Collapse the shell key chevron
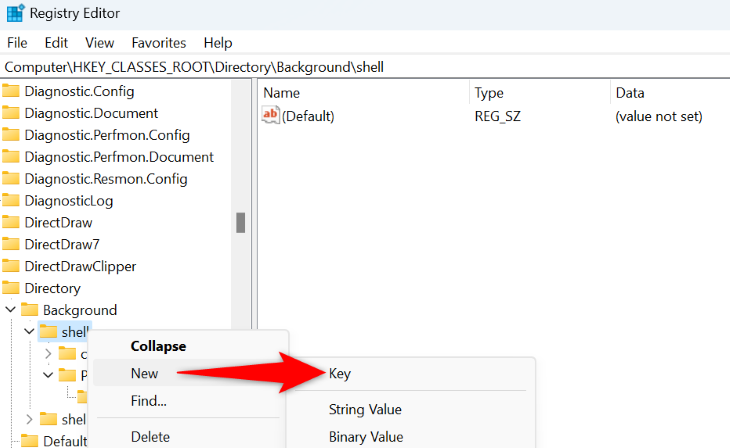The width and height of the screenshot is (730, 448). click(x=29, y=332)
